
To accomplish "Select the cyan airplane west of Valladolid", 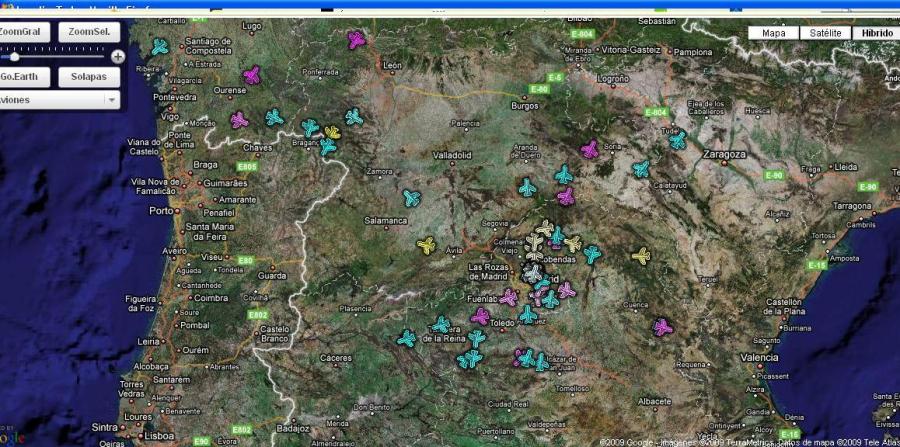I will click(x=411, y=198).
